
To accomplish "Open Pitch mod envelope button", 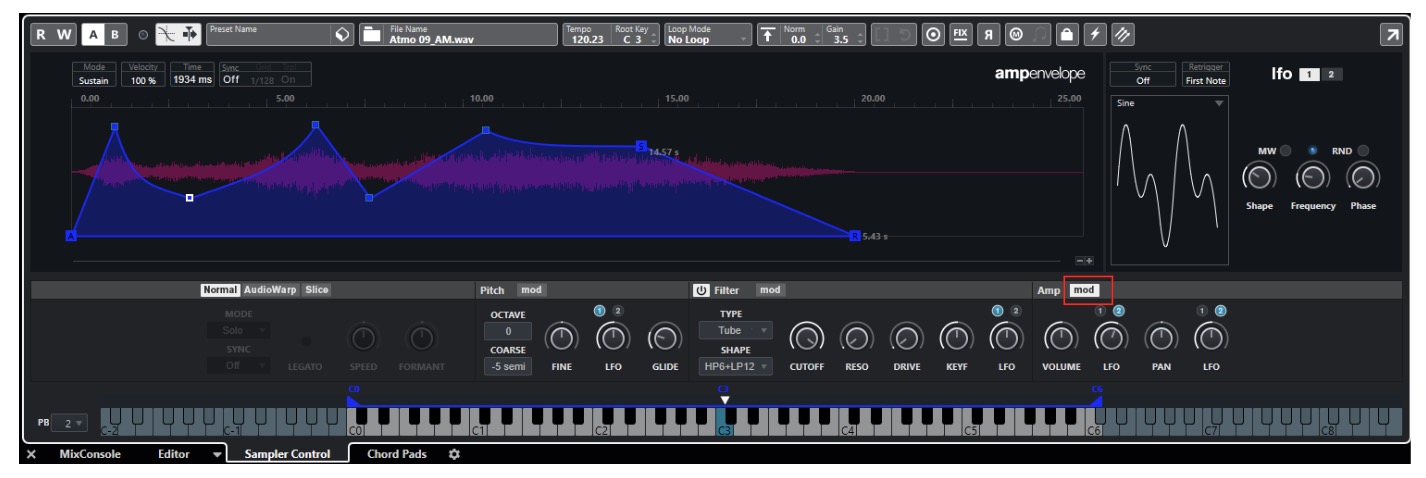I will (x=531, y=290).
